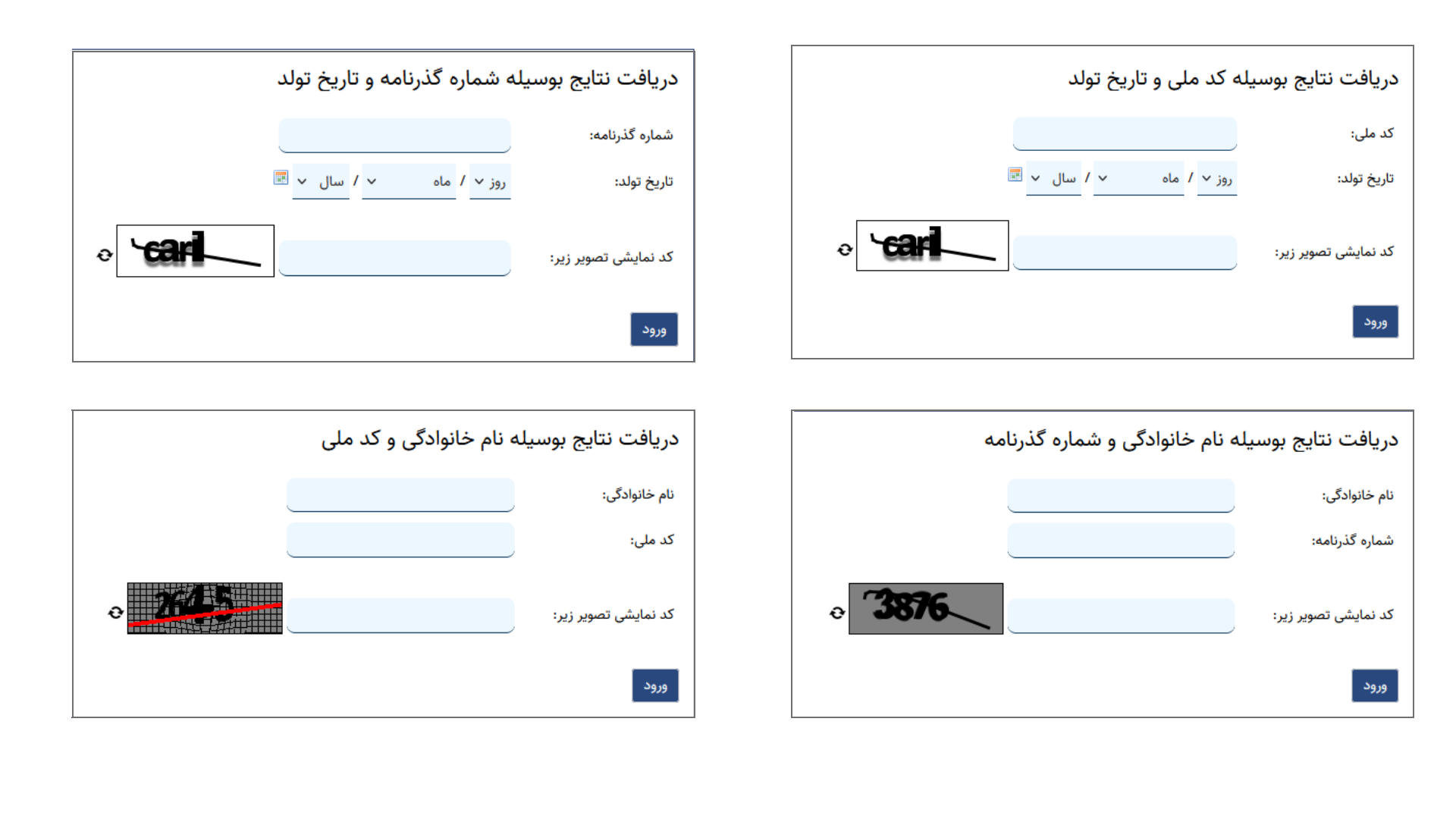Image resolution: width=1456 pixels, height=819 pixels.
Task: Click the CAPTCHA refresh icon (bottom-right form)
Action: [835, 610]
